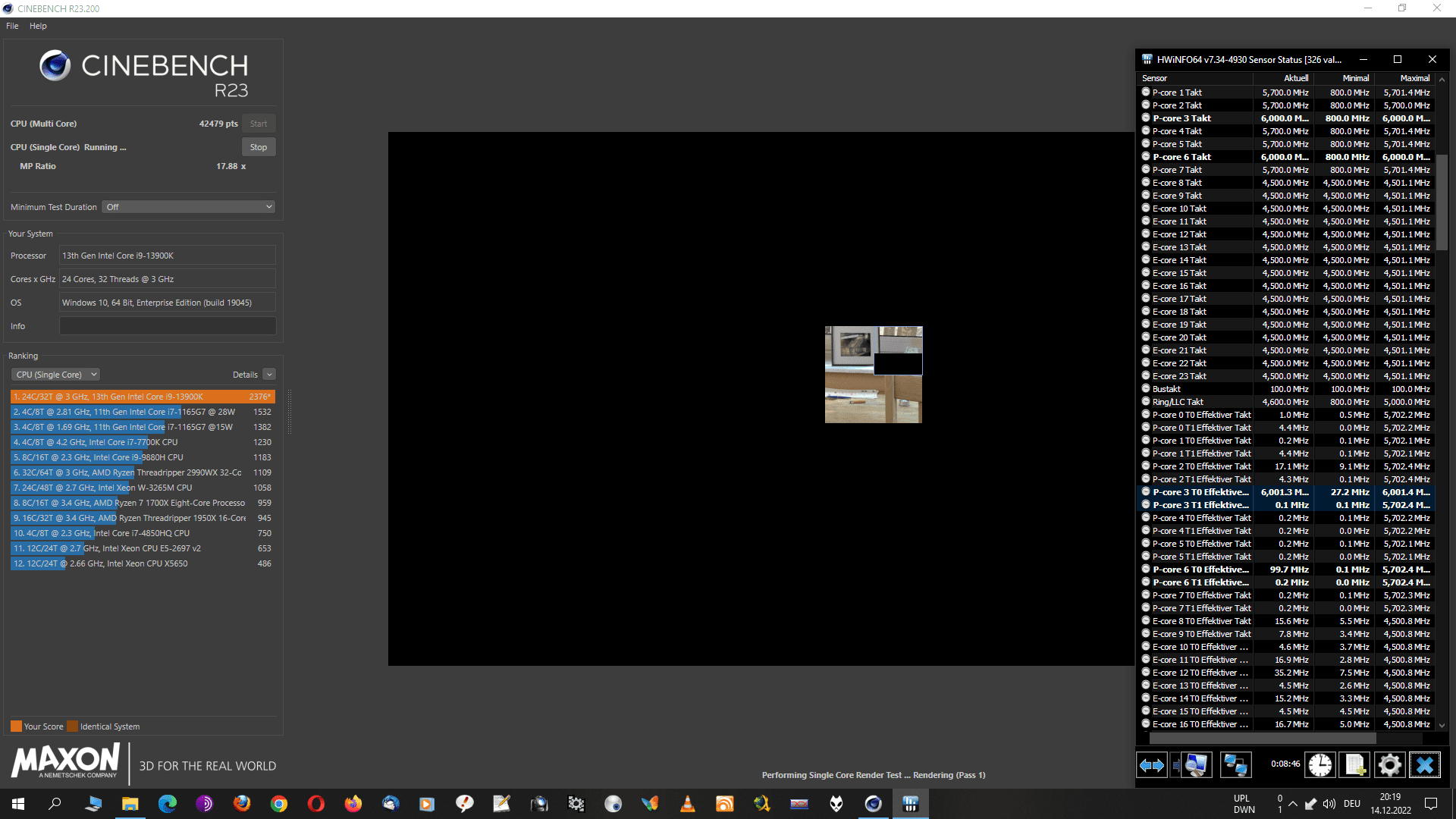Open CPU (Single Core) ranking dropdown

55,375
